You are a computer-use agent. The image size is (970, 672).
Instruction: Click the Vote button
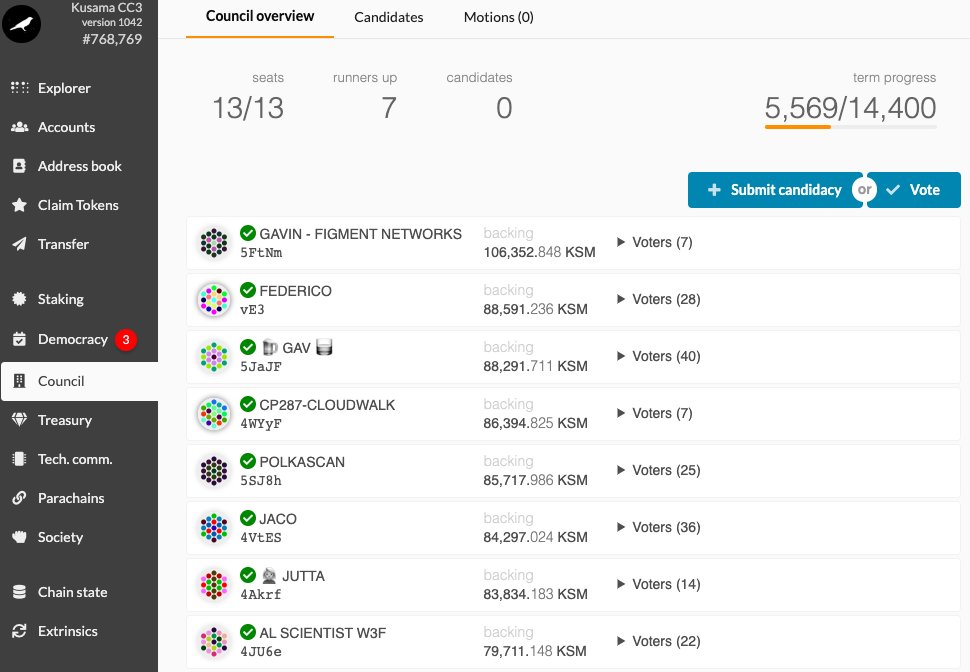coord(914,190)
